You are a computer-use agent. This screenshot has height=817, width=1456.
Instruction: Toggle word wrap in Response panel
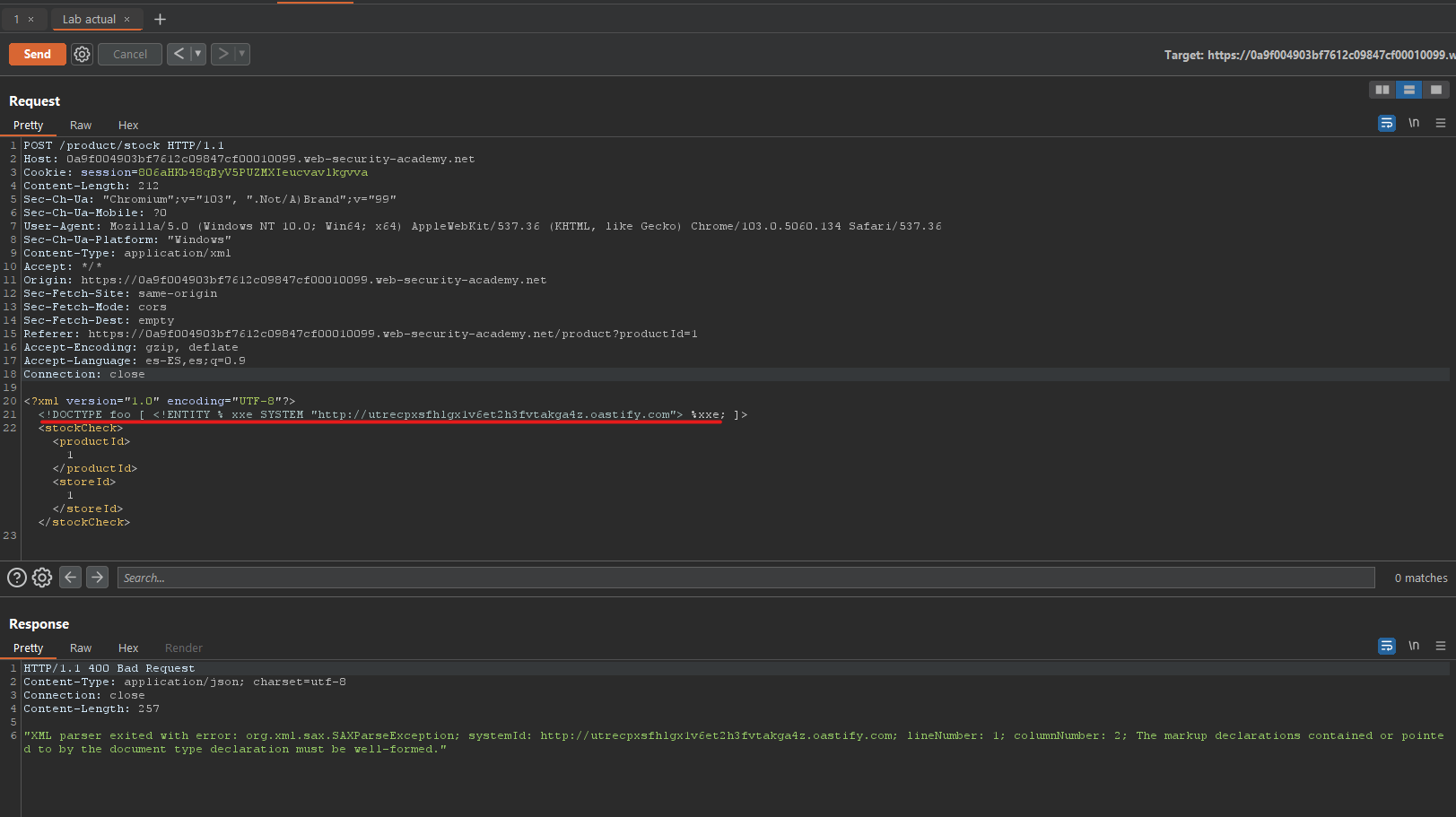click(x=1387, y=646)
